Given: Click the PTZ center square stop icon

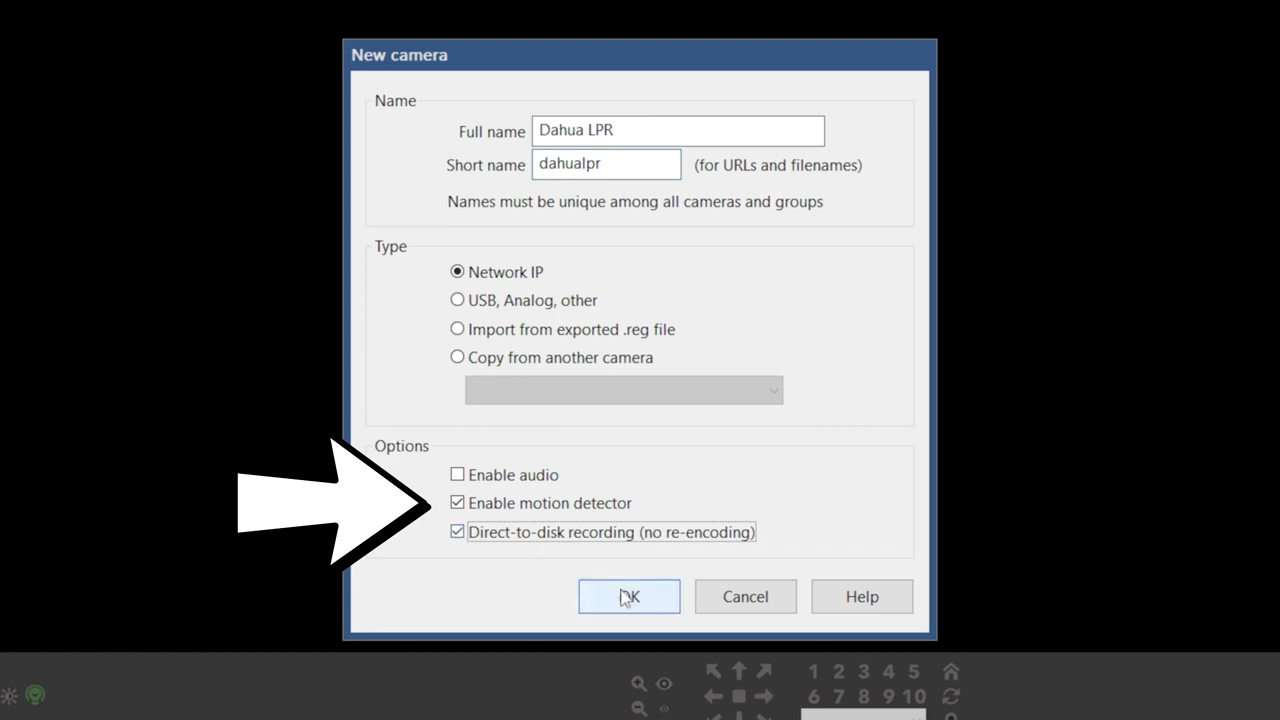Looking at the screenshot, I should (x=739, y=697).
